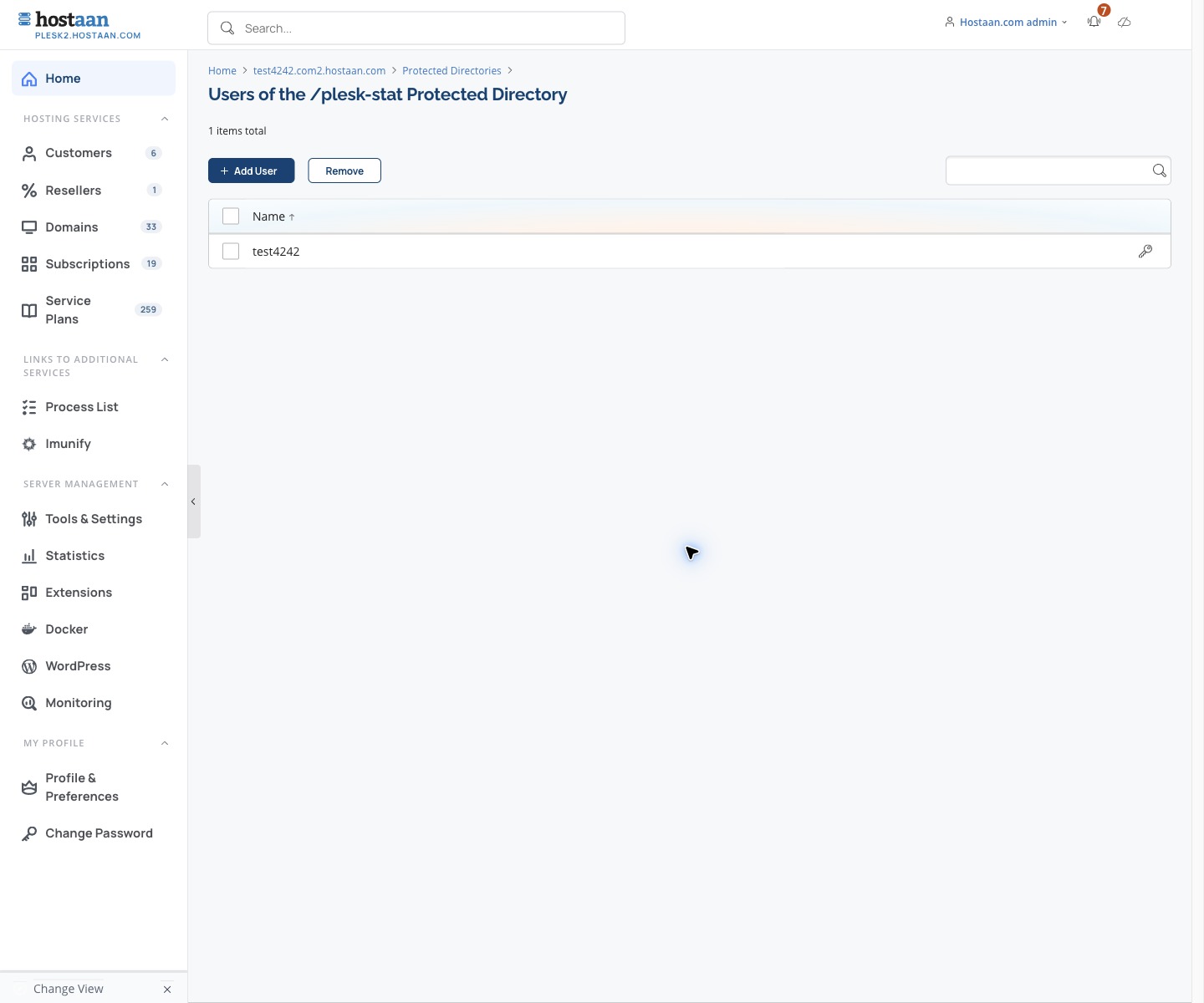This screenshot has height=1003, width=1204.
Task: Click the Service Plans book icon
Action: coord(29,311)
